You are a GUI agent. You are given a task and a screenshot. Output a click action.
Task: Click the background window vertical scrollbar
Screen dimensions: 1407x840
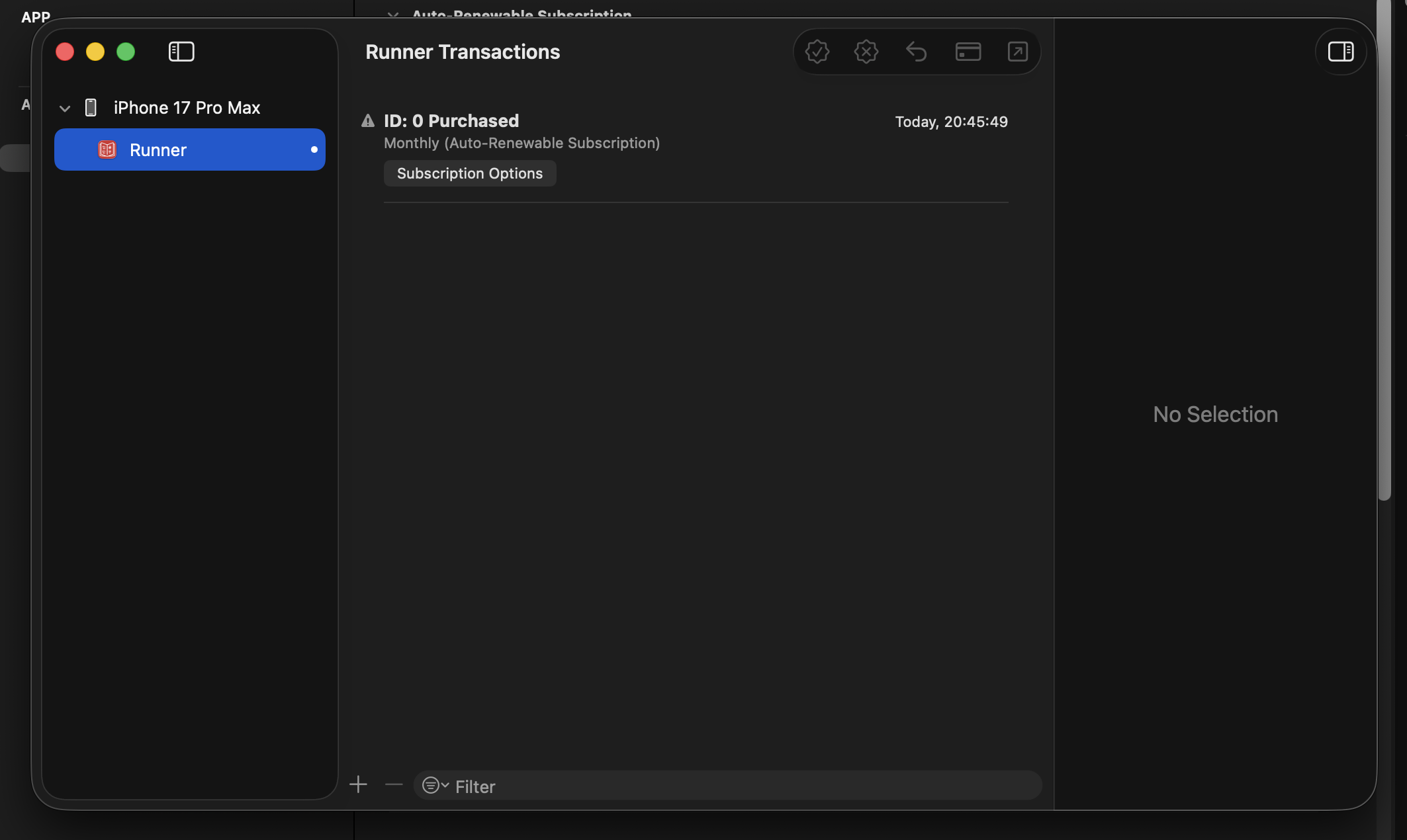[1384, 251]
